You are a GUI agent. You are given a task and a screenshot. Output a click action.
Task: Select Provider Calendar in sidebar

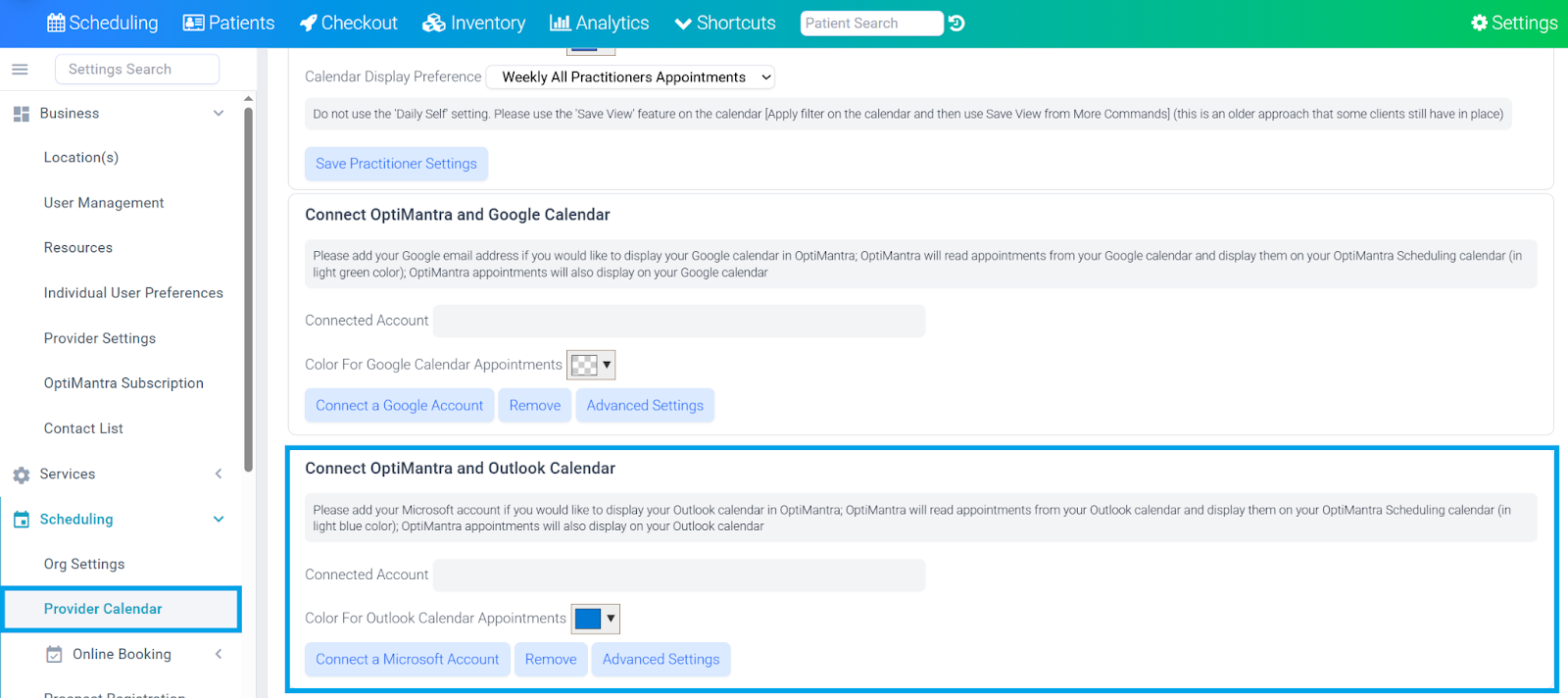(x=122, y=609)
